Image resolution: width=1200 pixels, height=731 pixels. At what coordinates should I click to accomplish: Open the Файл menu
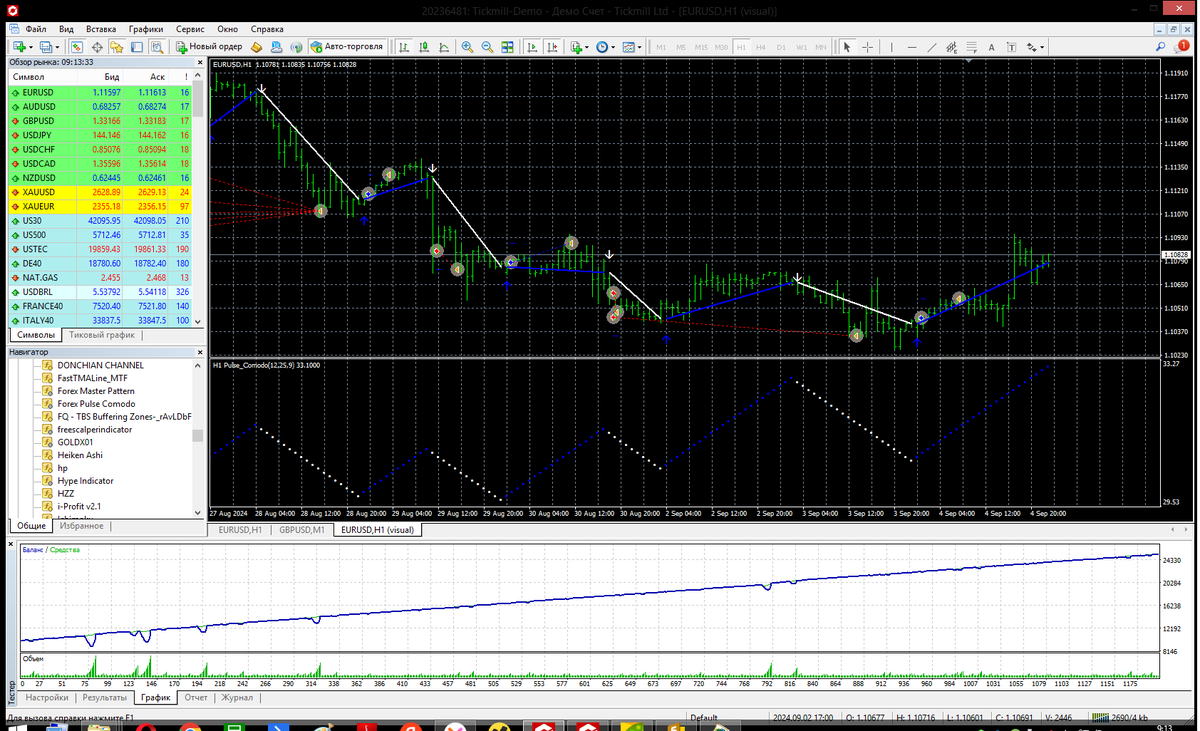pos(35,29)
